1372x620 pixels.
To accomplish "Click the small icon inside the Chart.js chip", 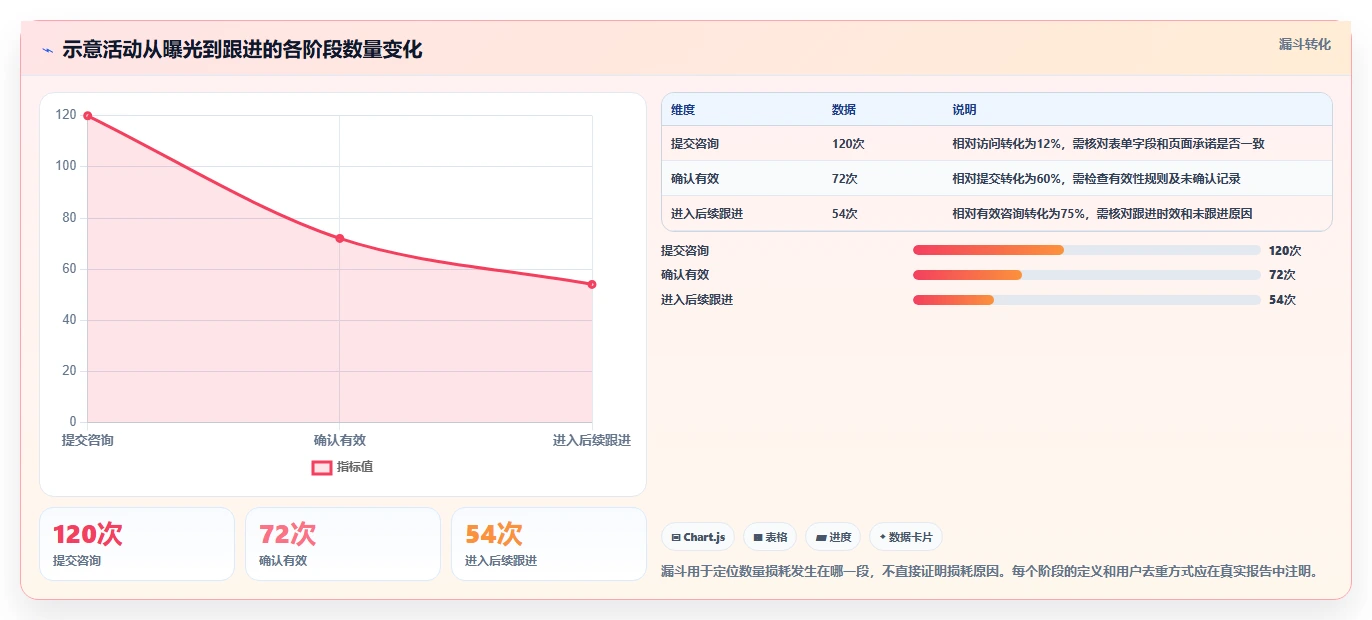I will [677, 538].
